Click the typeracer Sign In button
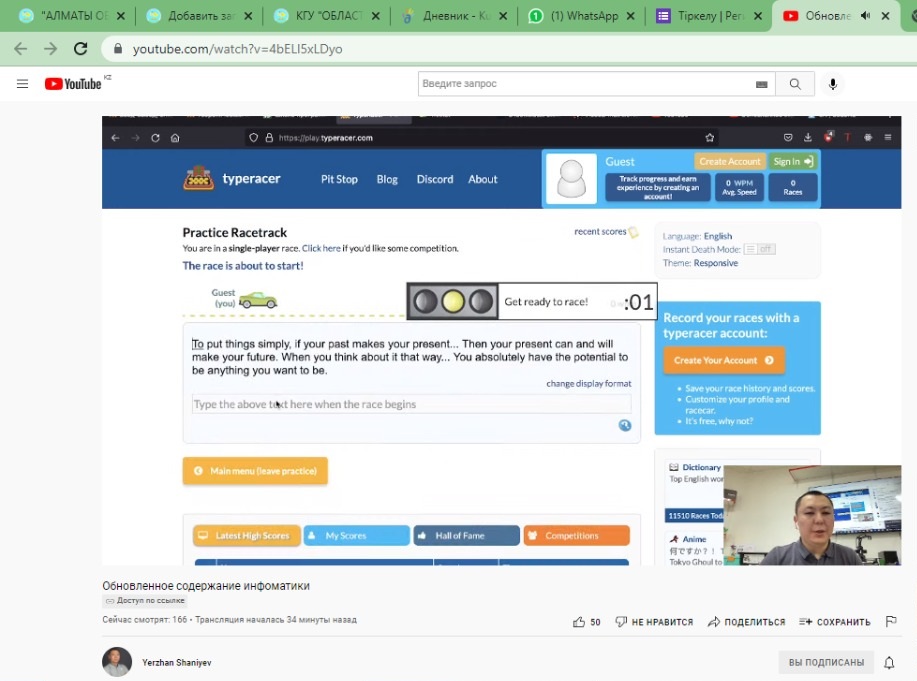The height and width of the screenshot is (681, 917). (x=792, y=161)
